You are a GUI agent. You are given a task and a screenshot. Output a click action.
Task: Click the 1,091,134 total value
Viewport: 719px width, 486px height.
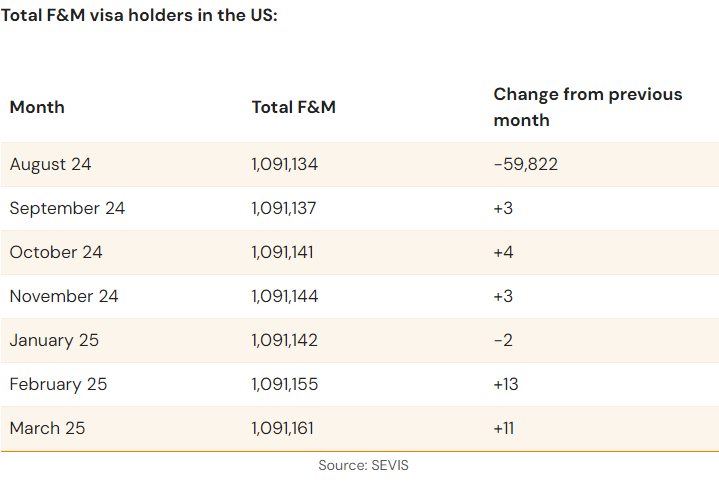click(284, 164)
